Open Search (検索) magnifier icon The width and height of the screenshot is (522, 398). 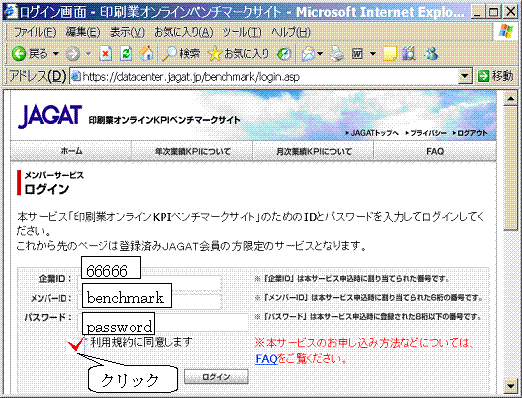click(x=169, y=53)
